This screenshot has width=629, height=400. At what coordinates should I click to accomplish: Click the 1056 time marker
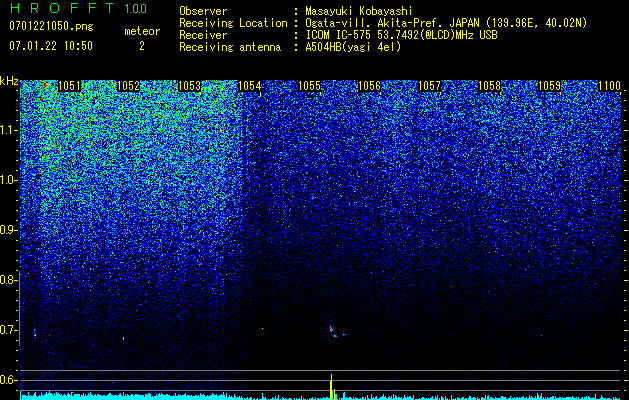pyautogui.click(x=369, y=86)
